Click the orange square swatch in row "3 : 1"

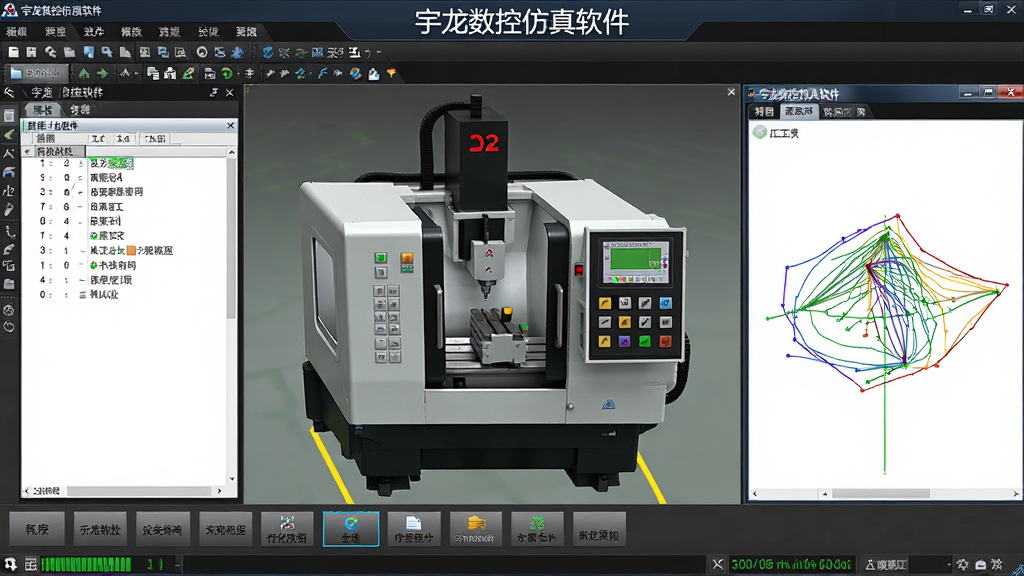coord(131,250)
